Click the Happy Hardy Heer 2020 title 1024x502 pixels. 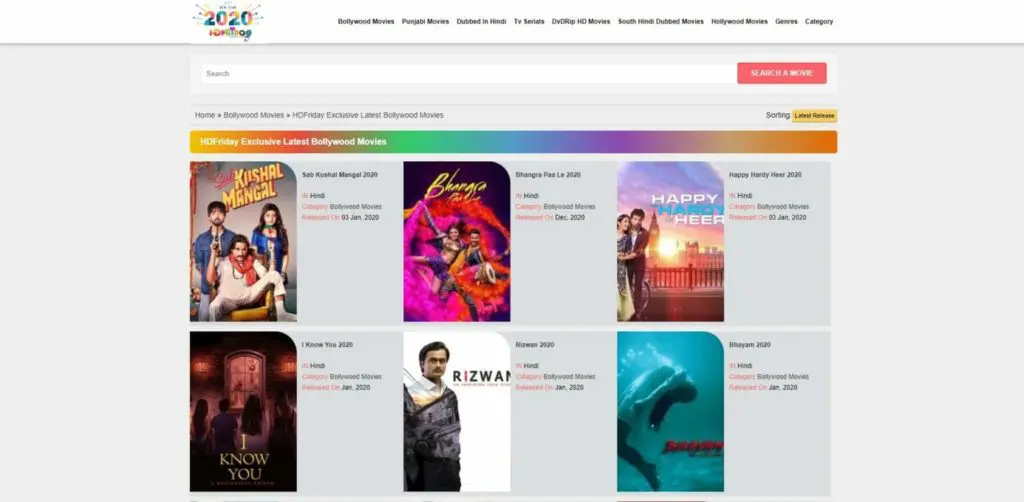click(765, 175)
